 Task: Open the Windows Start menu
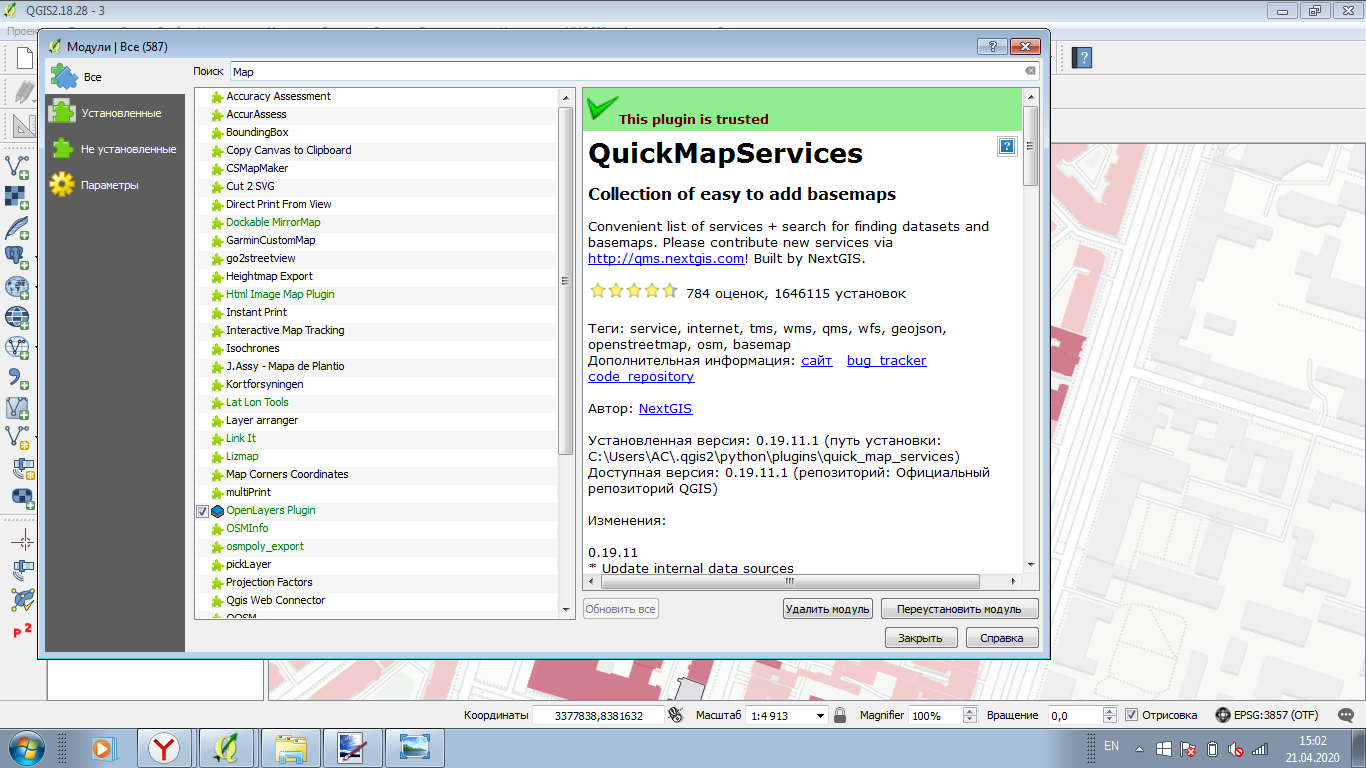[x=25, y=747]
